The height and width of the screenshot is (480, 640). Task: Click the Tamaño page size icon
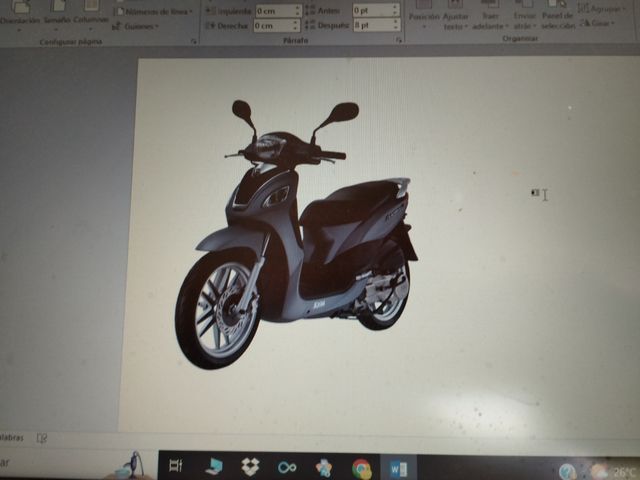point(56,14)
